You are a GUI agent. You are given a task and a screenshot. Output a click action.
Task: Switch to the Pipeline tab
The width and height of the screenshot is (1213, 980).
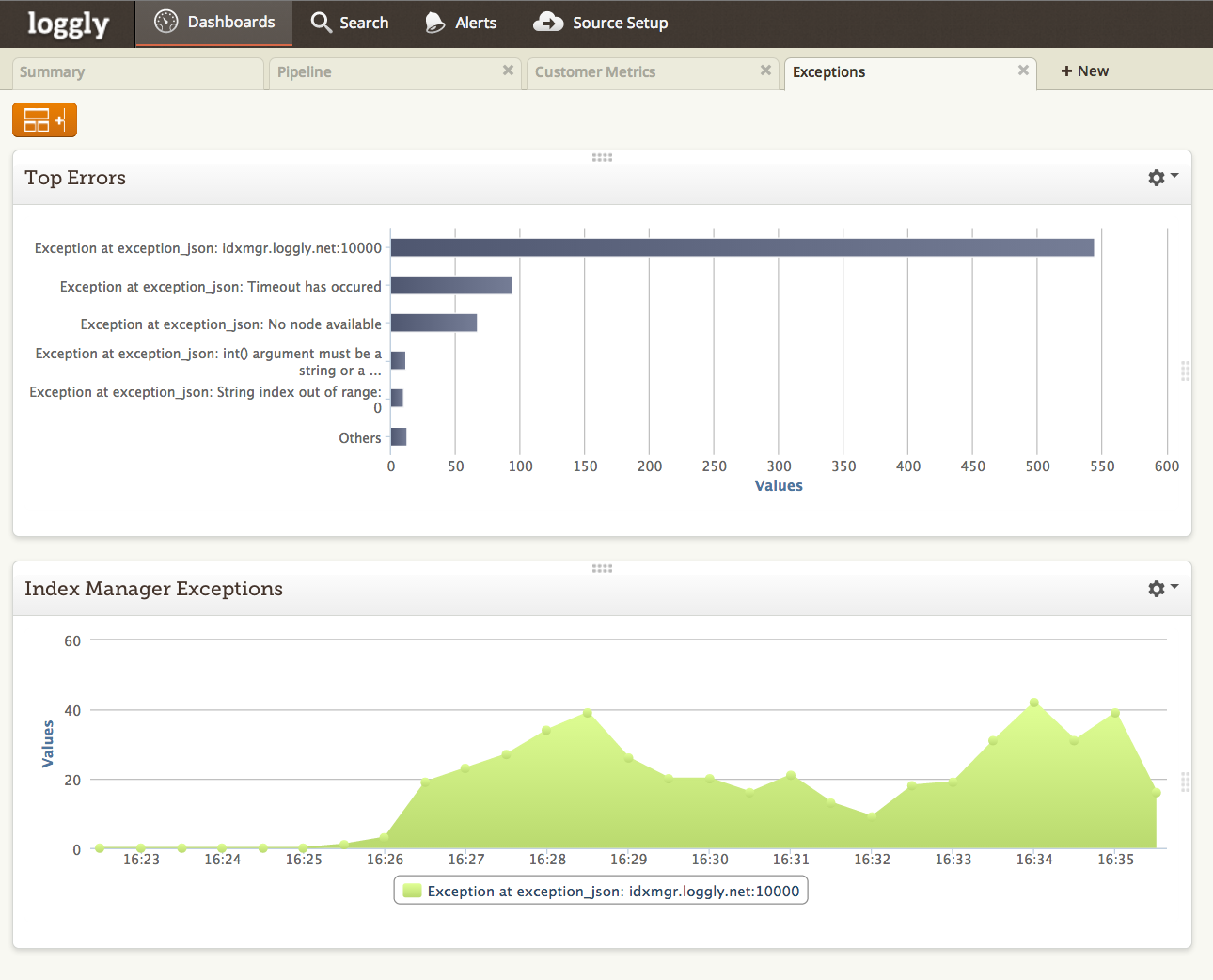pyautogui.click(x=305, y=72)
